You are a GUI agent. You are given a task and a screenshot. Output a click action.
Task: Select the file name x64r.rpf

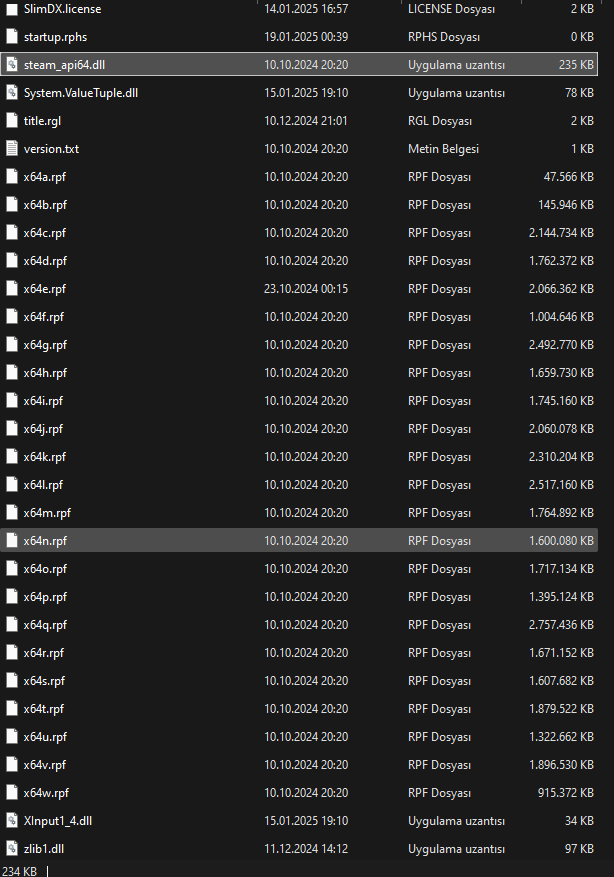click(44, 653)
